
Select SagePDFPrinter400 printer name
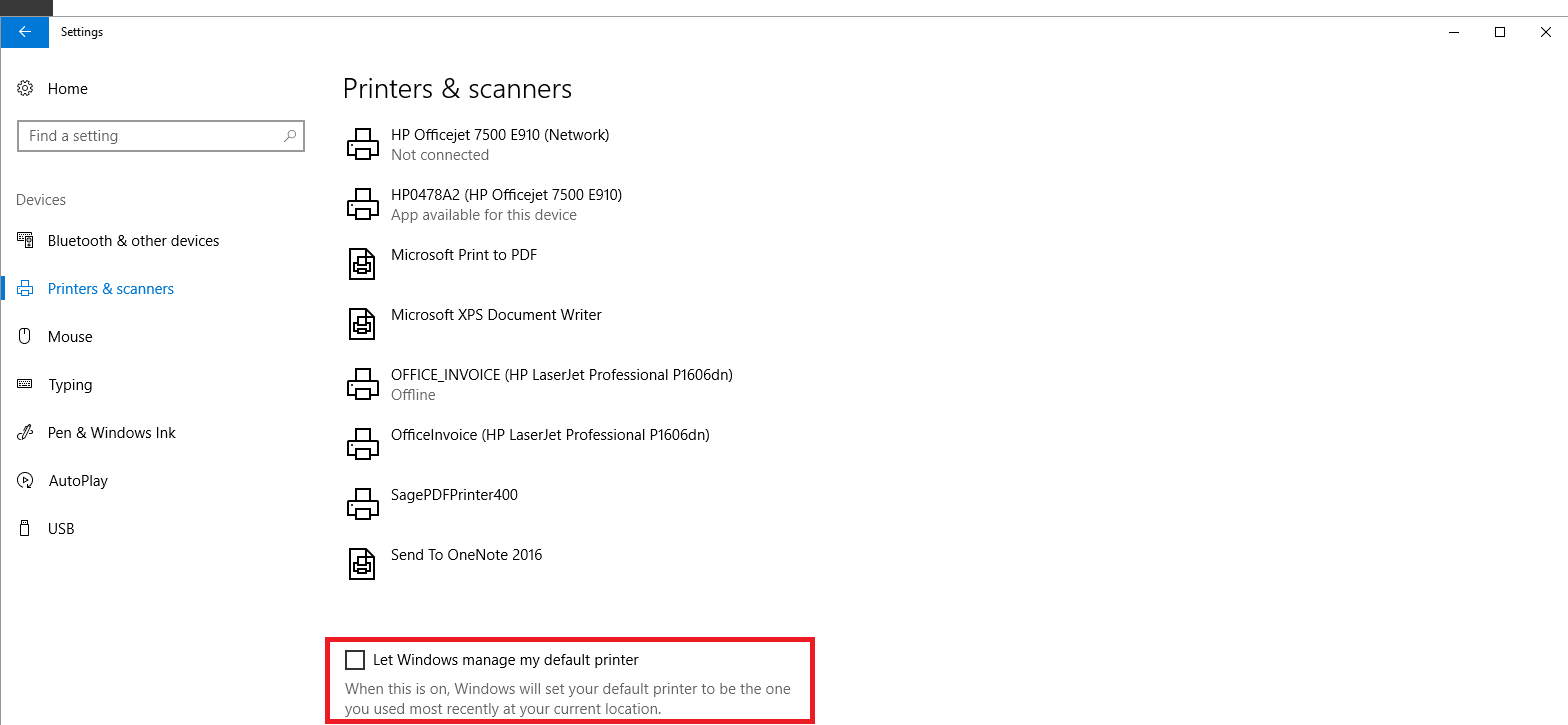click(454, 495)
